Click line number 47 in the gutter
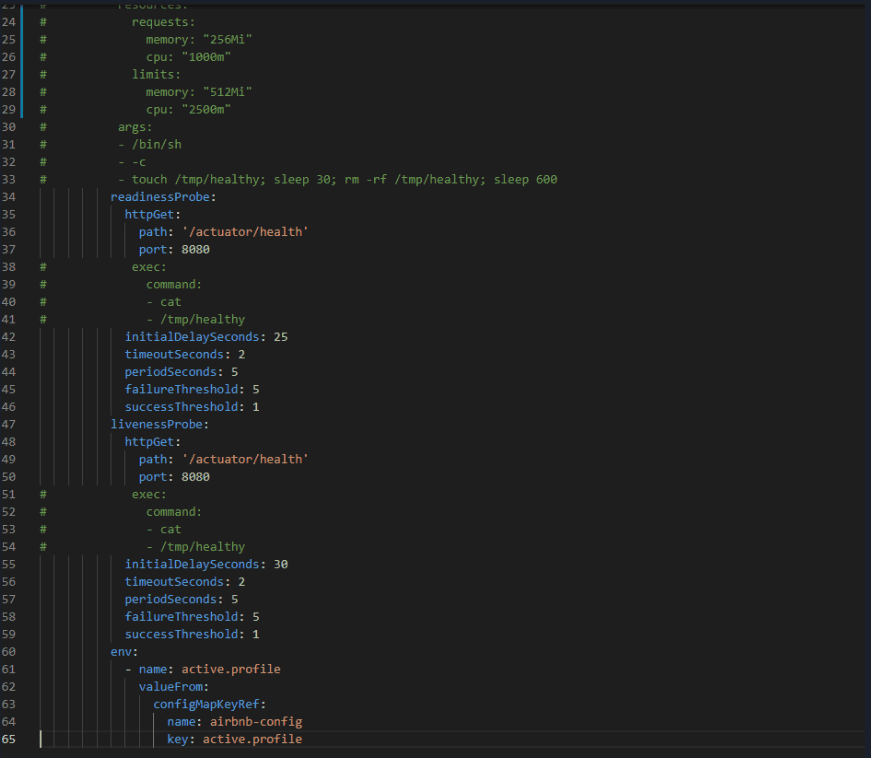Image resolution: width=871 pixels, height=758 pixels. pyautogui.click(x=9, y=424)
